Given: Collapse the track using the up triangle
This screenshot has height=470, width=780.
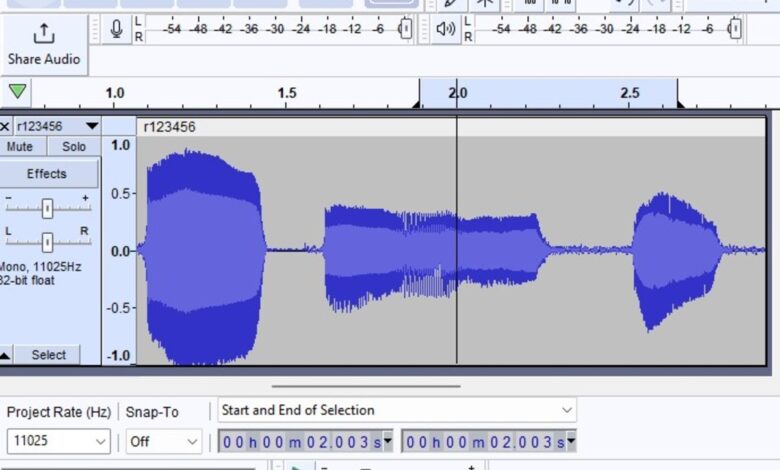Looking at the screenshot, I should tap(5, 355).
